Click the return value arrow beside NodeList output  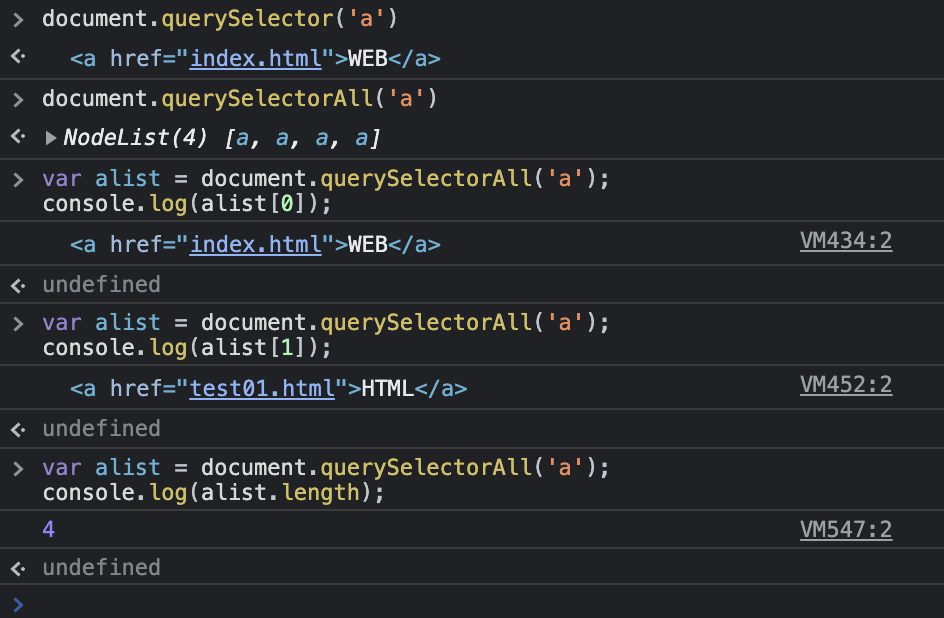point(16,138)
